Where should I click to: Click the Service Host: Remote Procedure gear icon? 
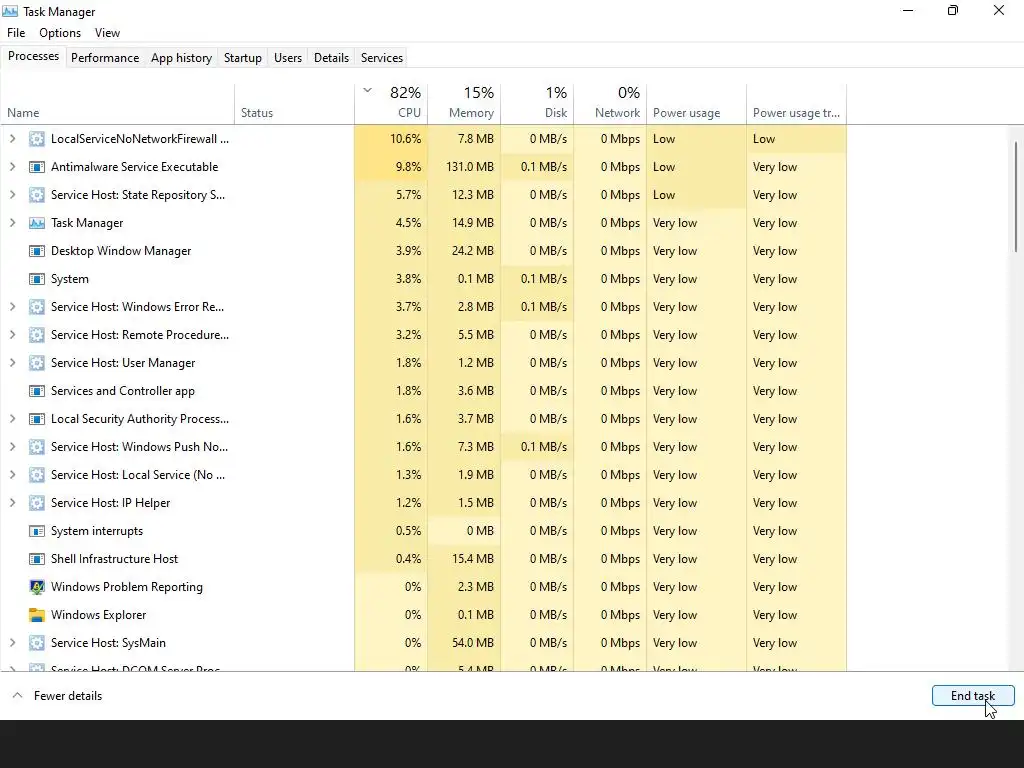click(x=37, y=335)
